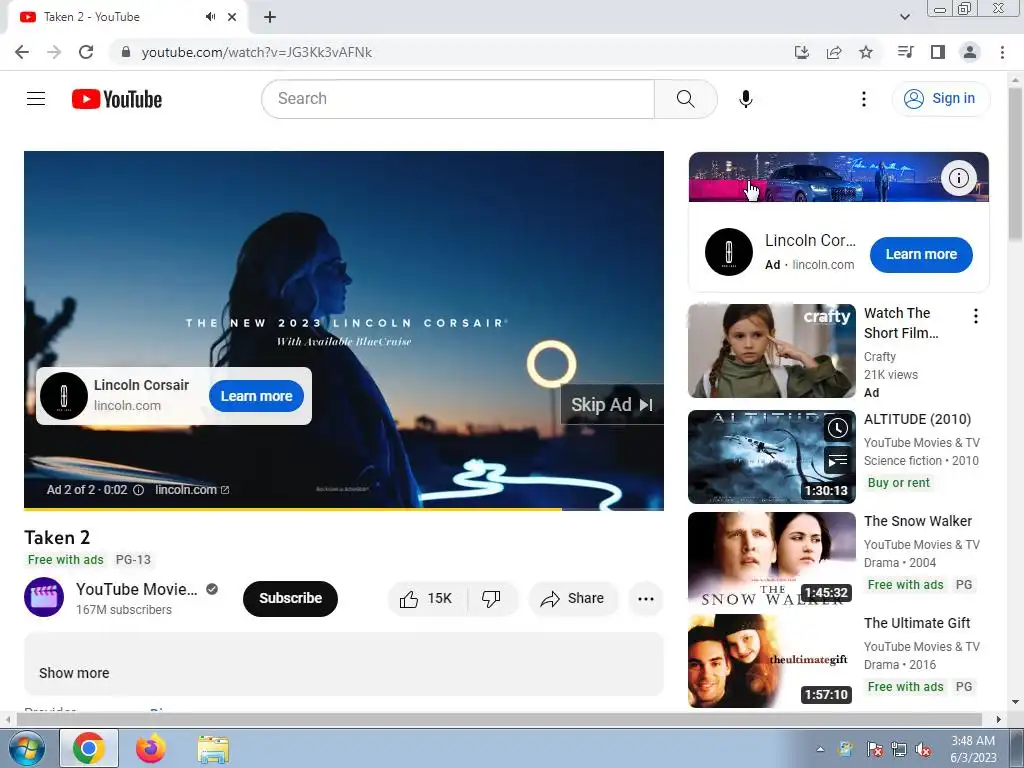The image size is (1024, 768).
Task: Go back in Chrome
Action: (x=22, y=52)
